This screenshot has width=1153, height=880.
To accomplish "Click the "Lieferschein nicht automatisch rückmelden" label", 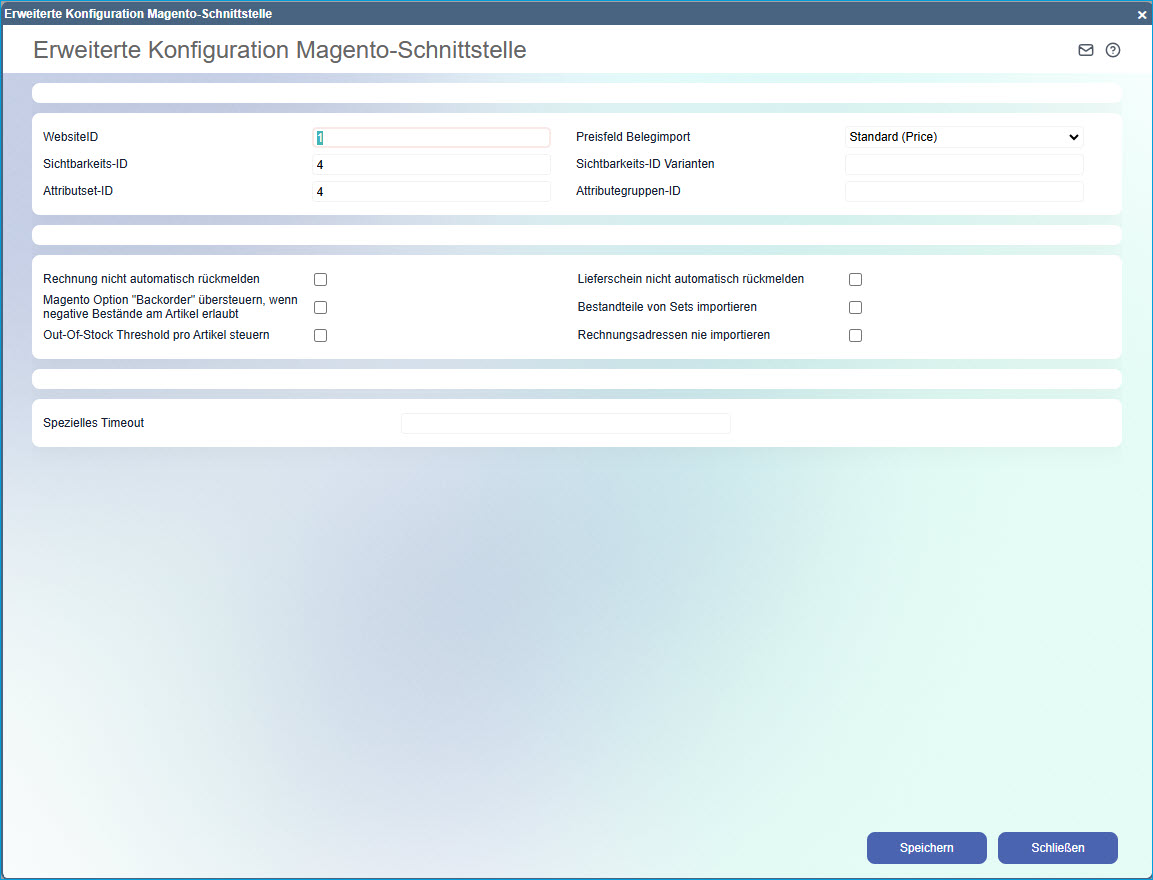I will point(690,279).
